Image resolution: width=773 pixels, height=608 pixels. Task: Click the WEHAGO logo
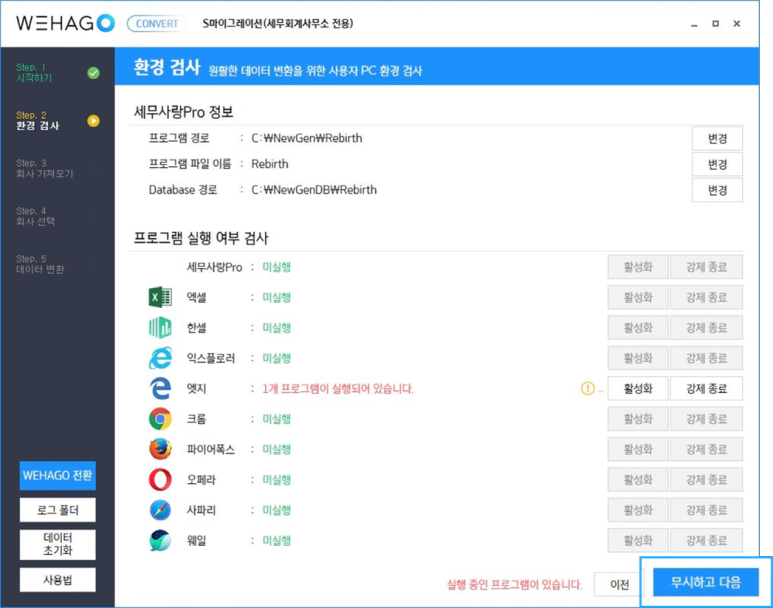click(65, 23)
